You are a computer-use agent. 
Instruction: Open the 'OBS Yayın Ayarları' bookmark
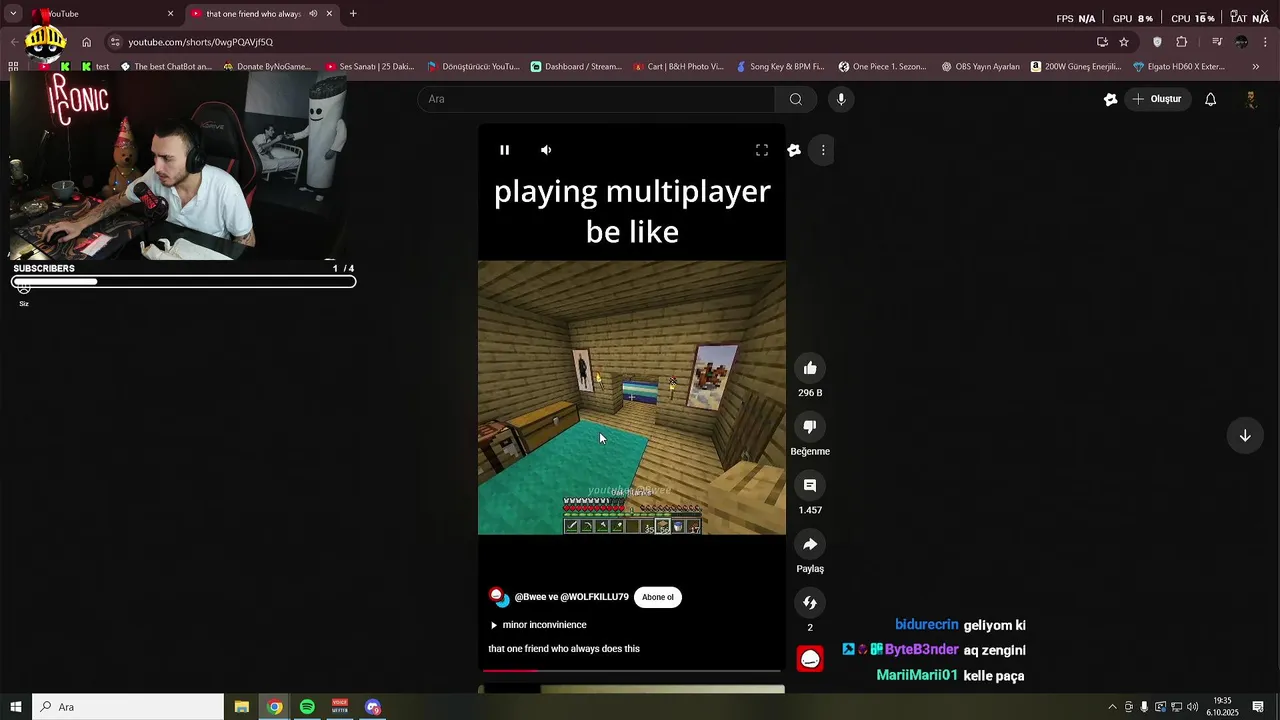point(981,67)
